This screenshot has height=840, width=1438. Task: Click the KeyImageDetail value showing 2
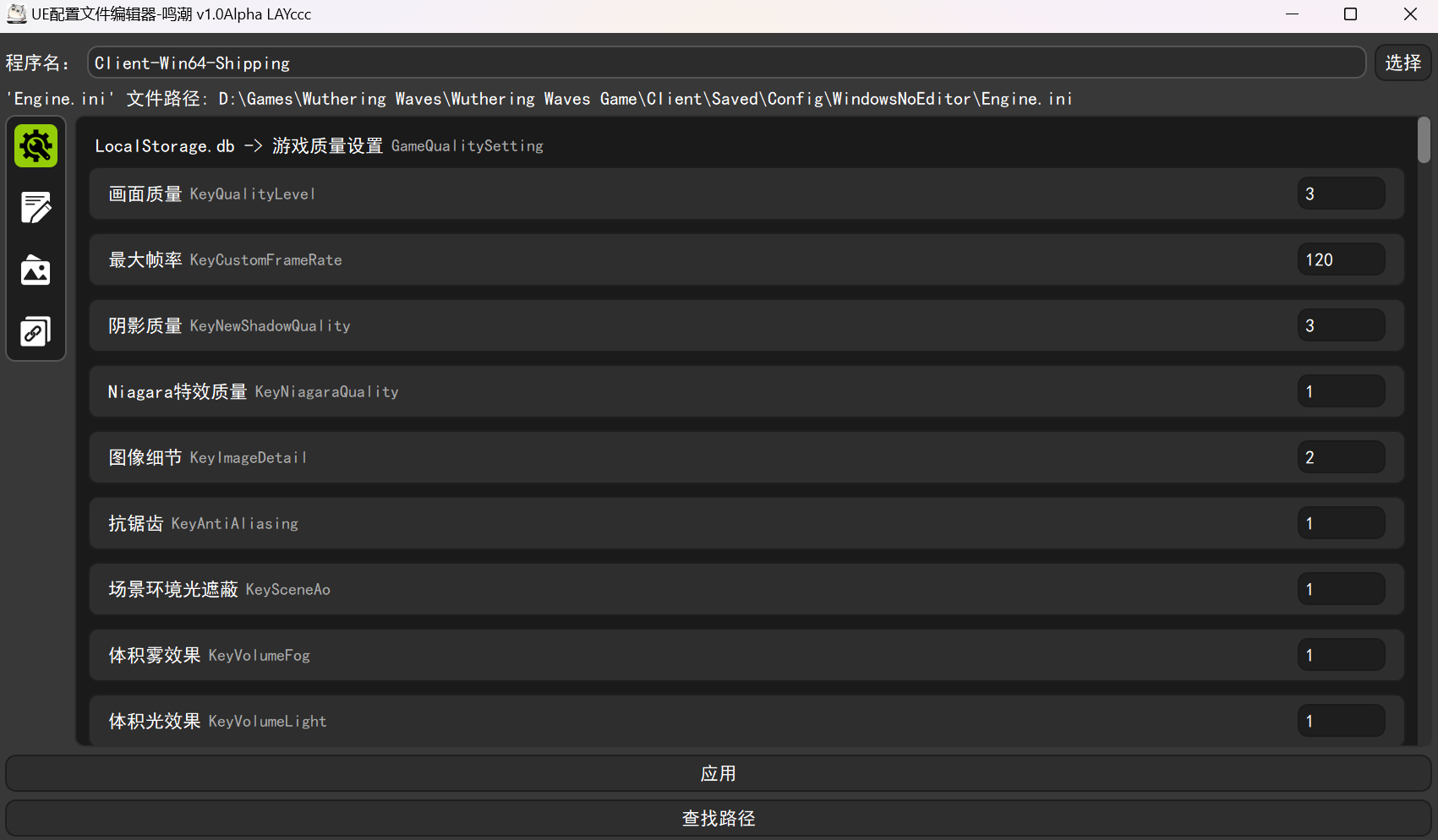click(x=1341, y=456)
